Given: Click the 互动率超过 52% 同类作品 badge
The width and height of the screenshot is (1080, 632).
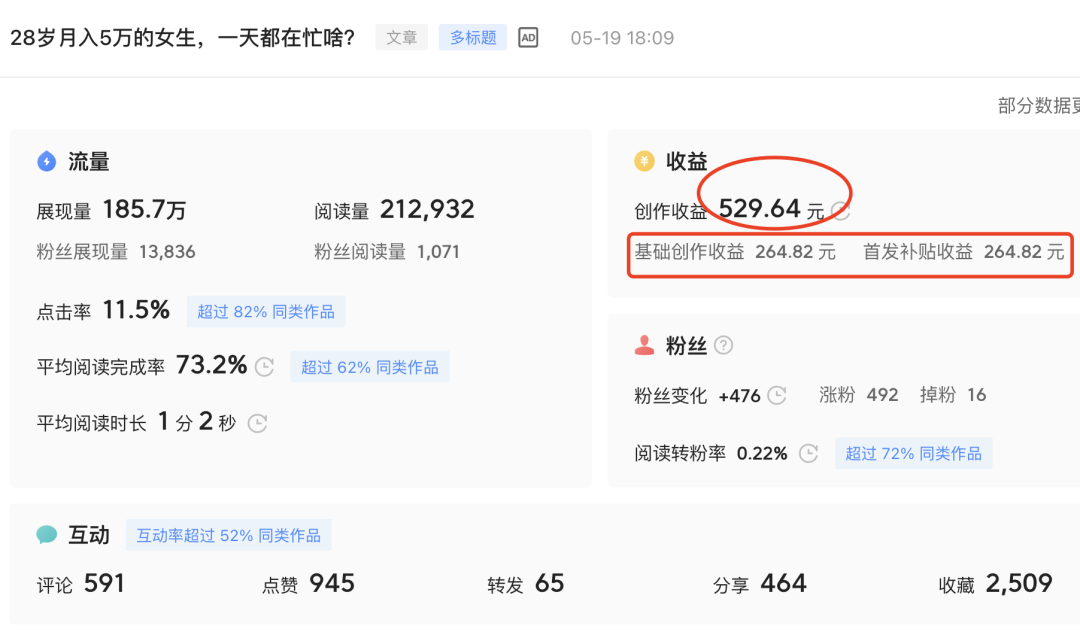Looking at the screenshot, I should point(229,535).
